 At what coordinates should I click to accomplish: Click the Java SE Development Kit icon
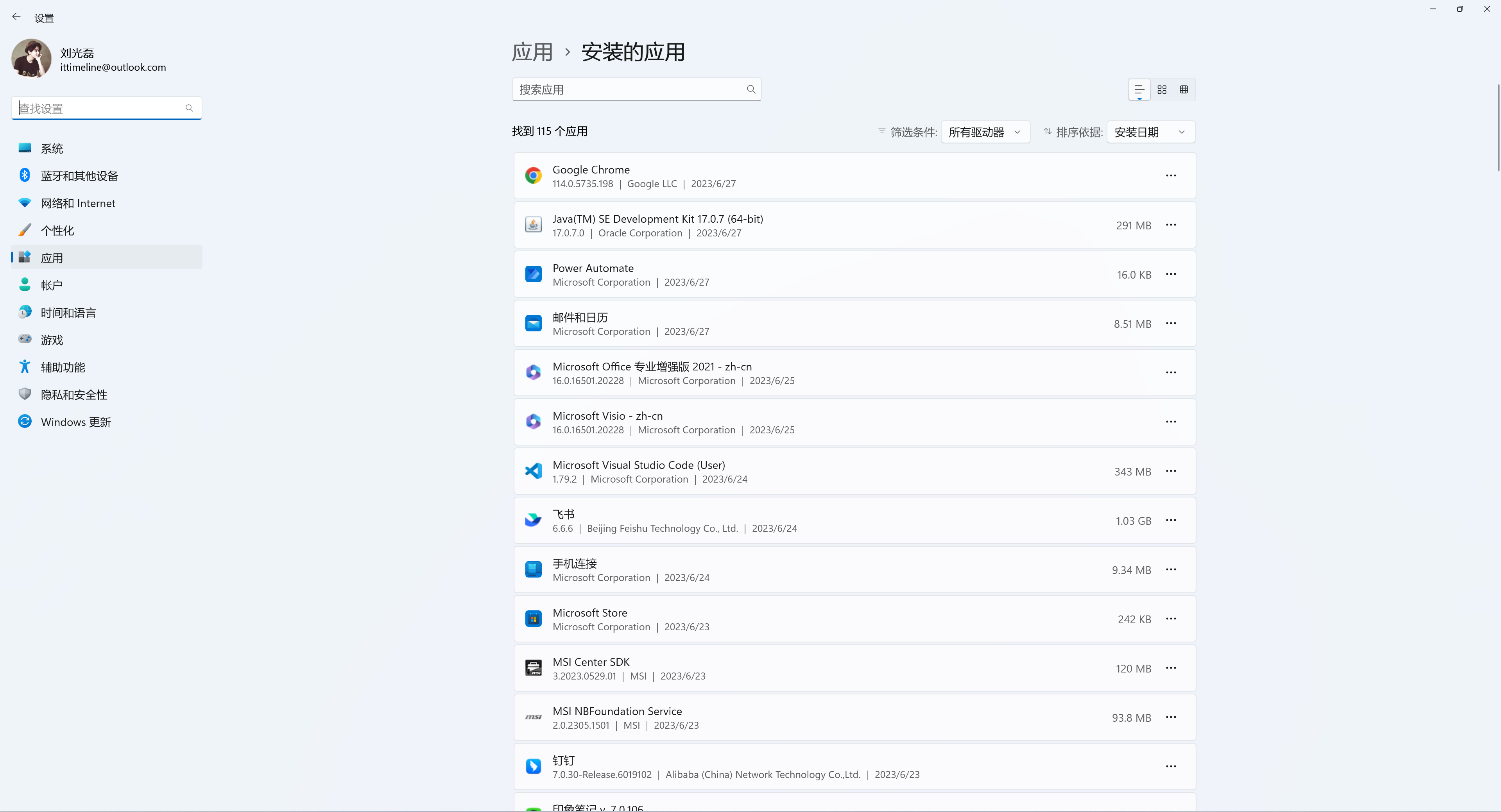click(533, 225)
